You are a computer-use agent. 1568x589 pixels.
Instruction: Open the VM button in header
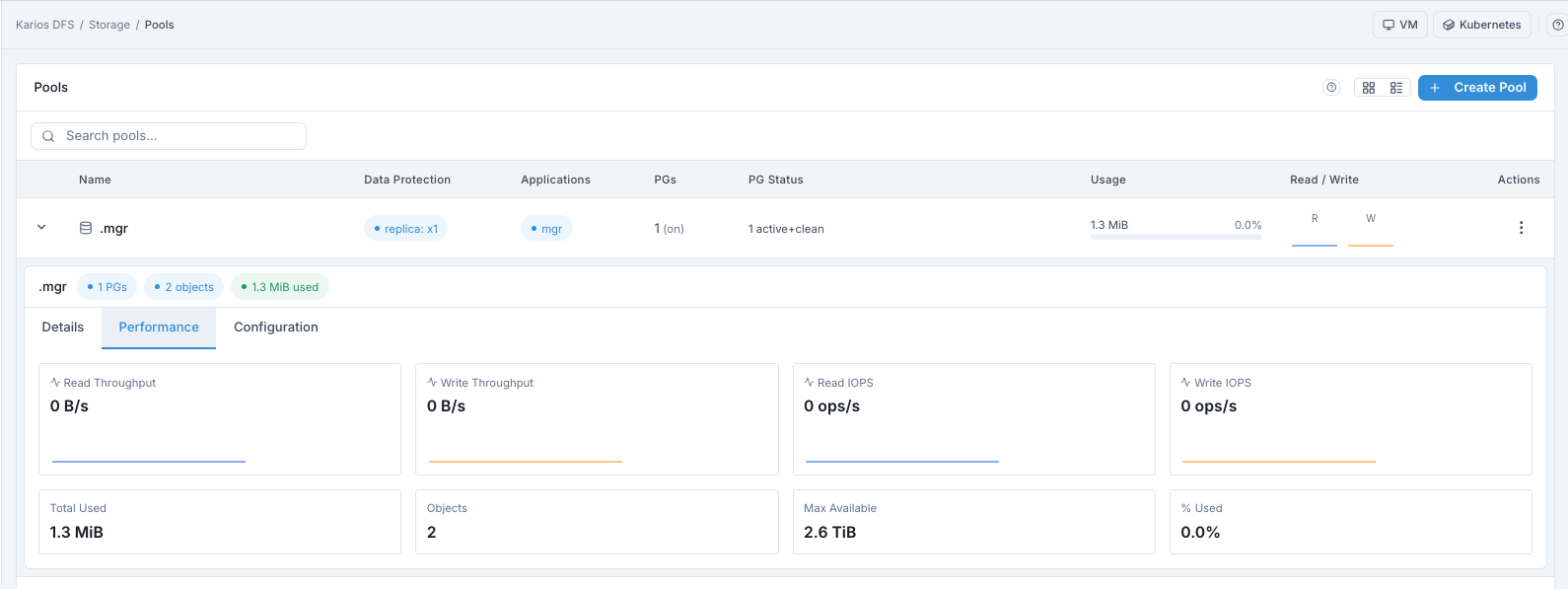point(1400,25)
